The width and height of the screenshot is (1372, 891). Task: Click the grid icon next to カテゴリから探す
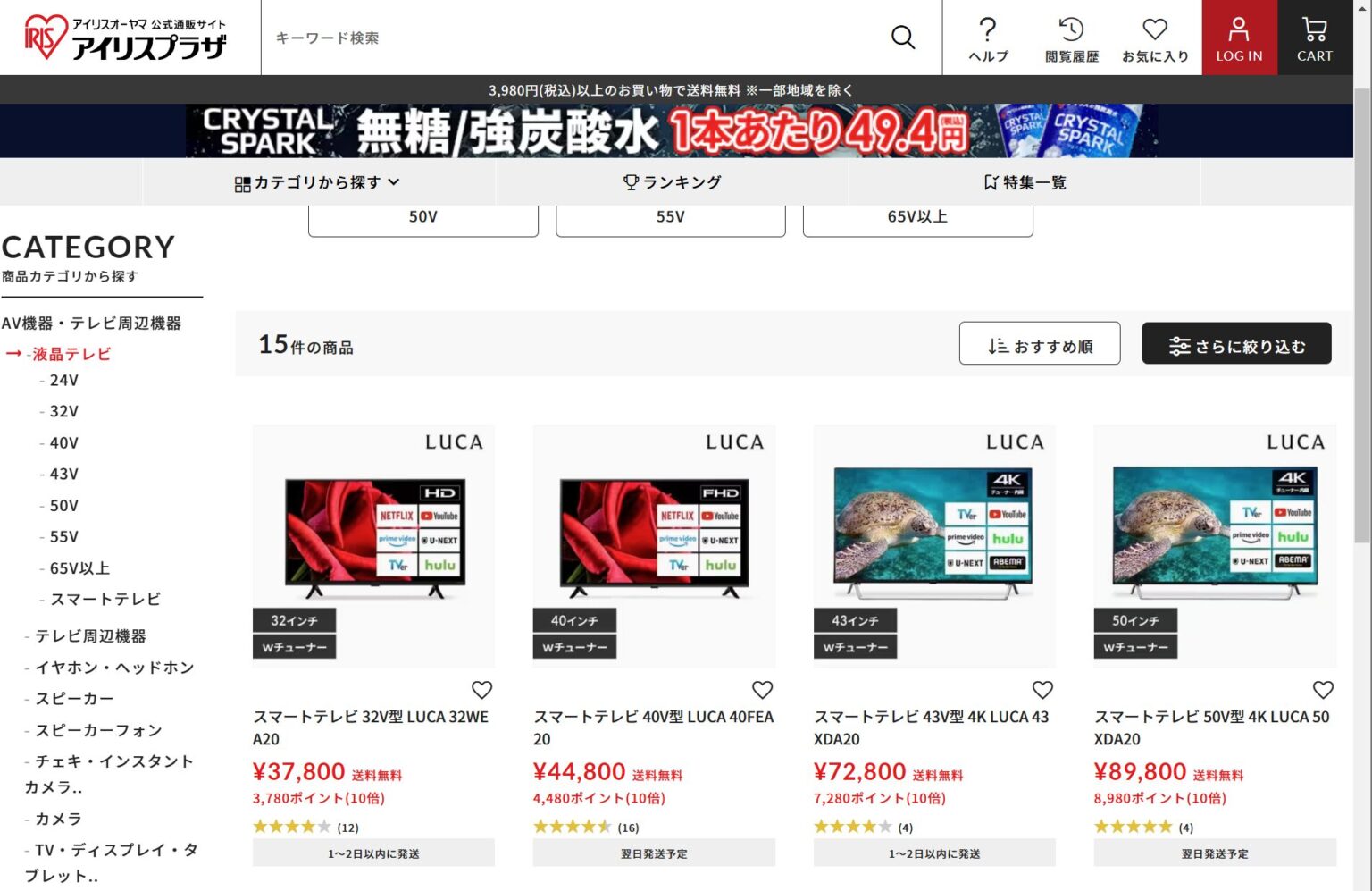coord(242,181)
